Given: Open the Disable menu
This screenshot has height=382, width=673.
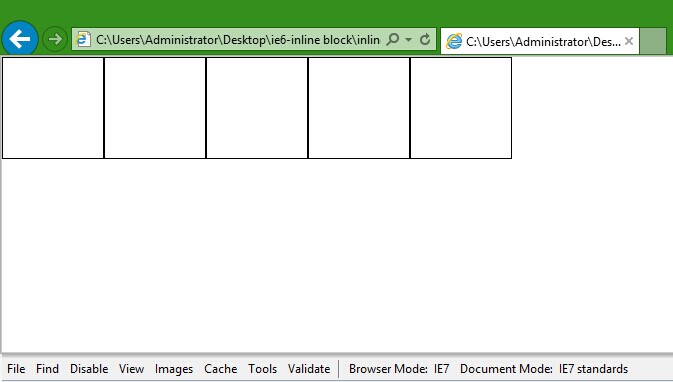Looking at the screenshot, I should 89,369.
